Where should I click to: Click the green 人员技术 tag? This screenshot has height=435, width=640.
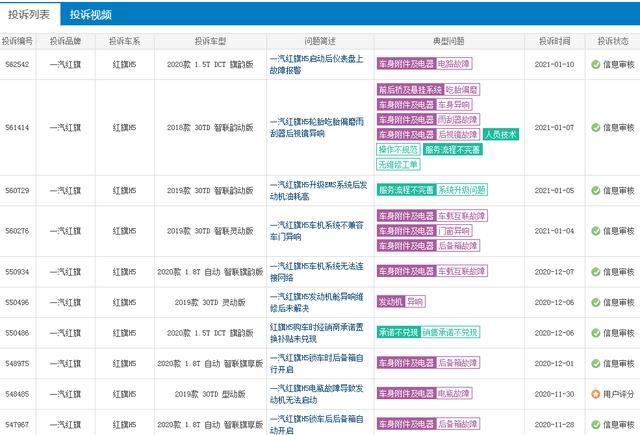(x=501, y=135)
